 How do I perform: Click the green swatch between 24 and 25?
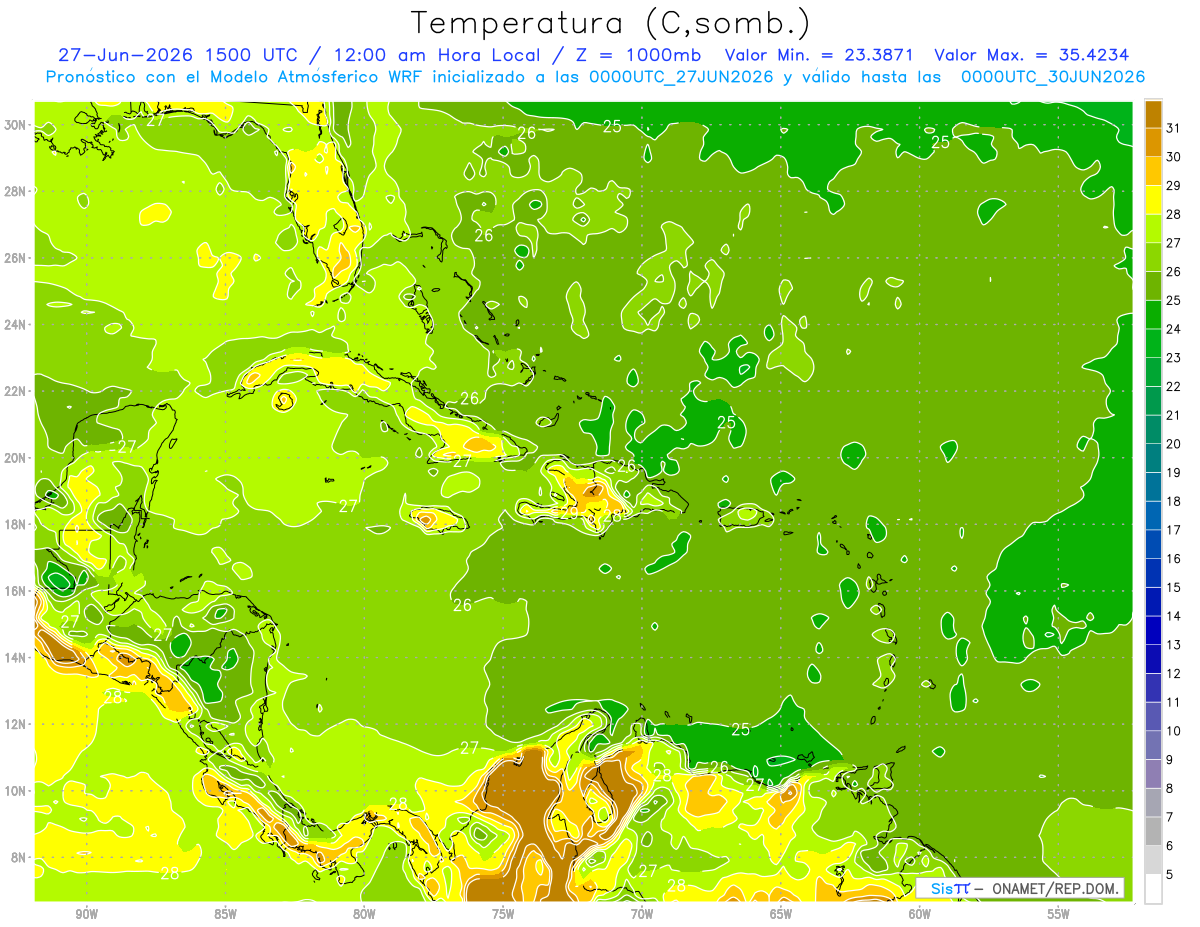pos(1153,314)
